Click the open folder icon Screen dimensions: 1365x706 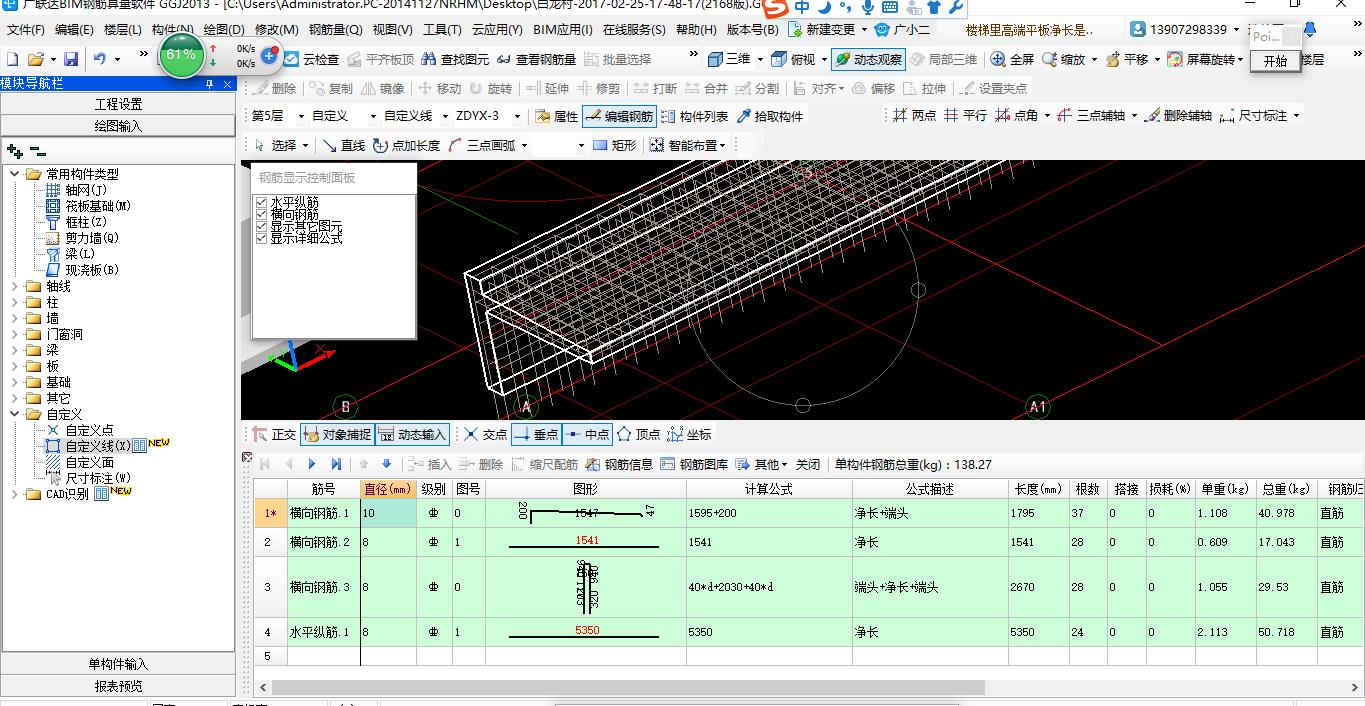point(36,60)
